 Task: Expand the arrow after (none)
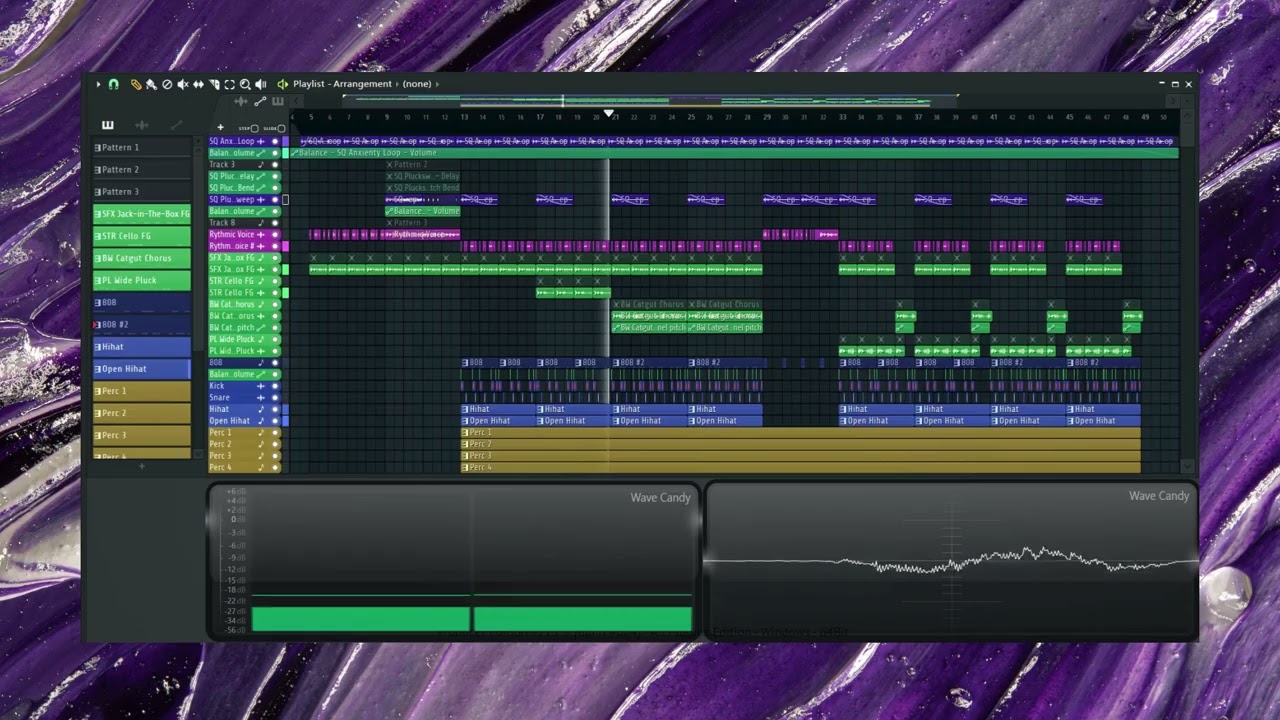438,84
